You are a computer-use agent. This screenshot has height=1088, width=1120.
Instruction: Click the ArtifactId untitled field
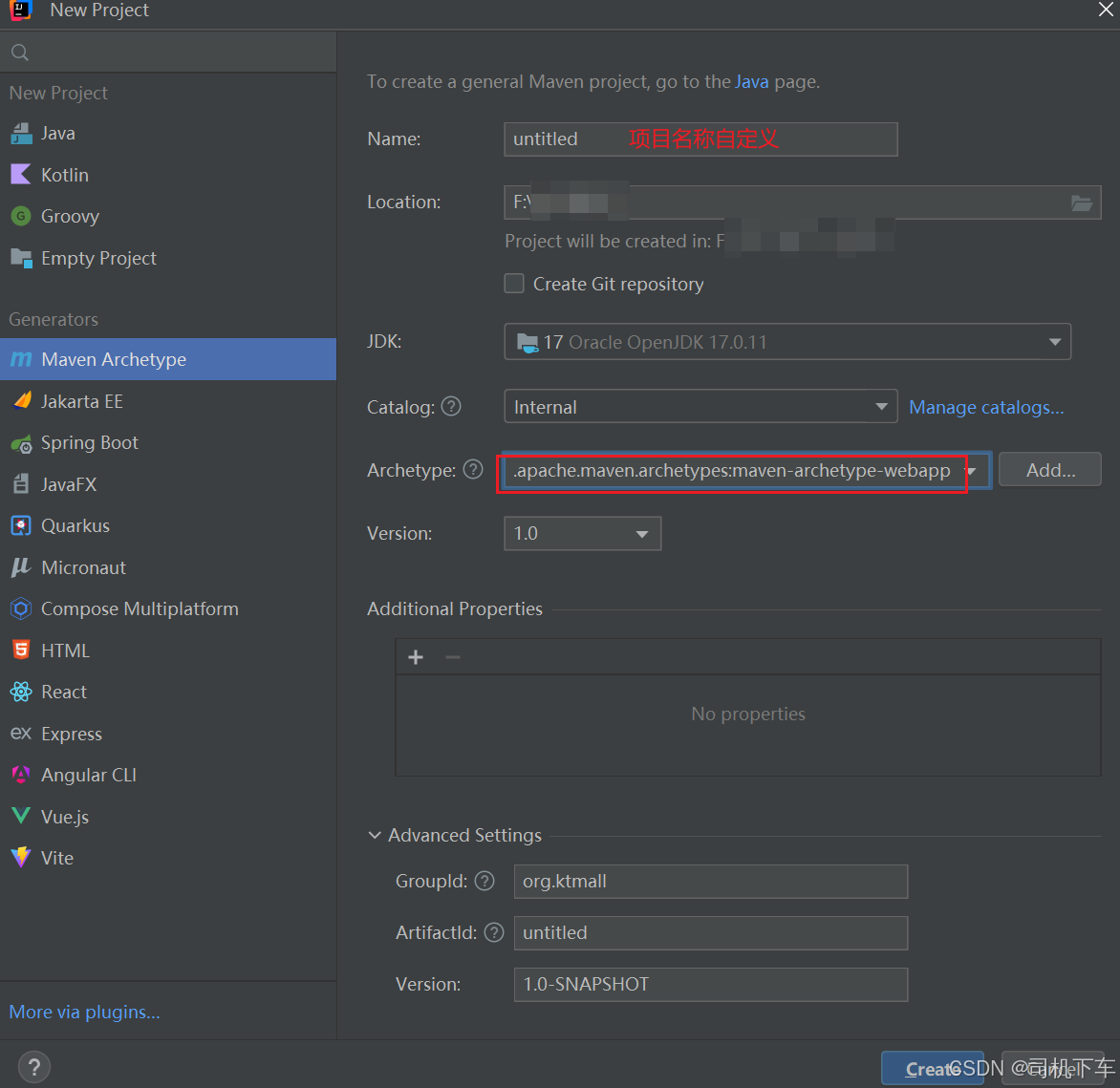(x=711, y=933)
